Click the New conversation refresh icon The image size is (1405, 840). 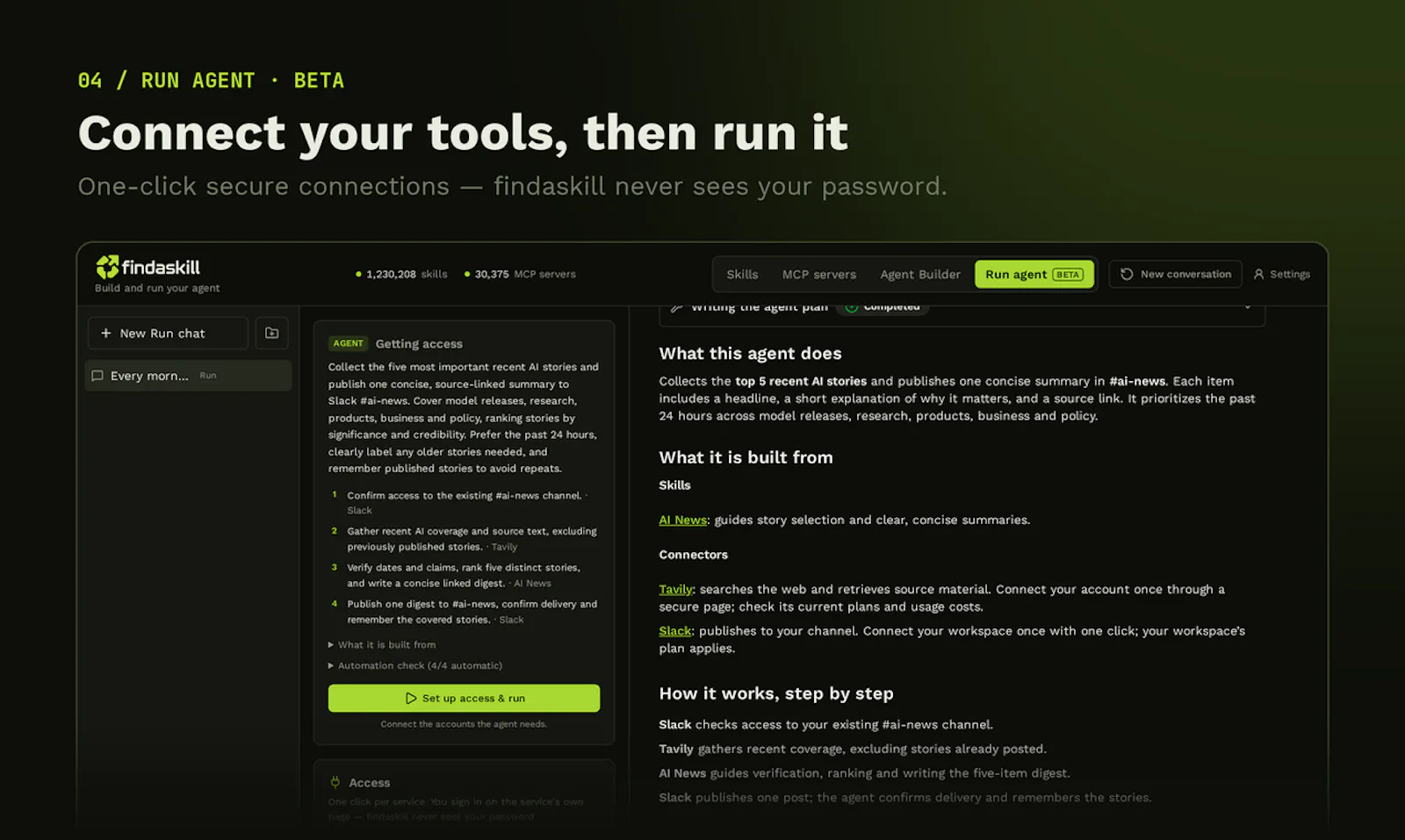tap(1127, 274)
